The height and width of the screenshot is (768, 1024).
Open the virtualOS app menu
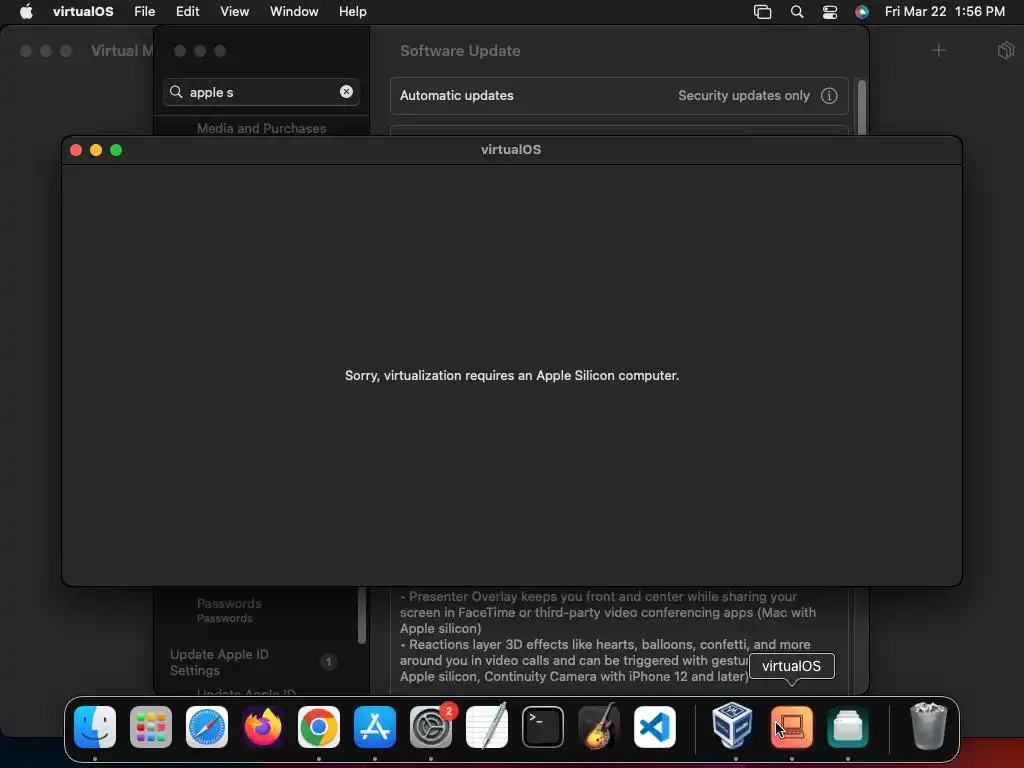point(83,11)
